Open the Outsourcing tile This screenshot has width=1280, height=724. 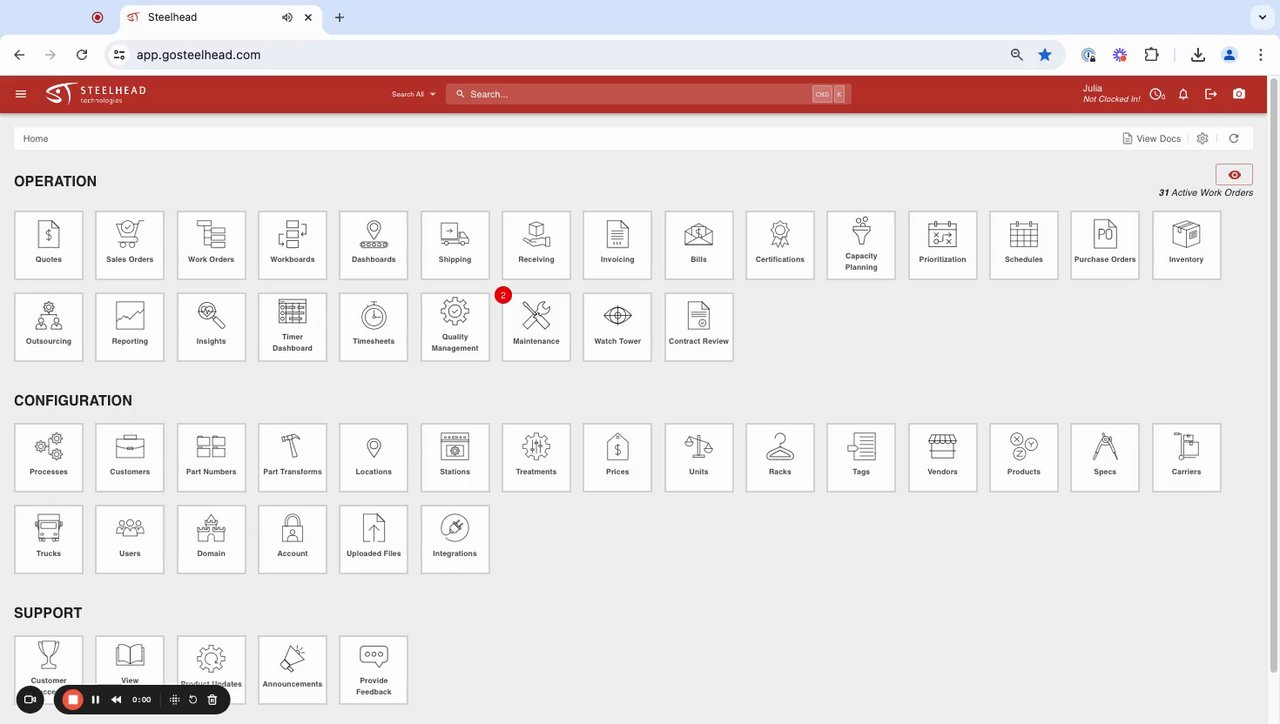49,327
